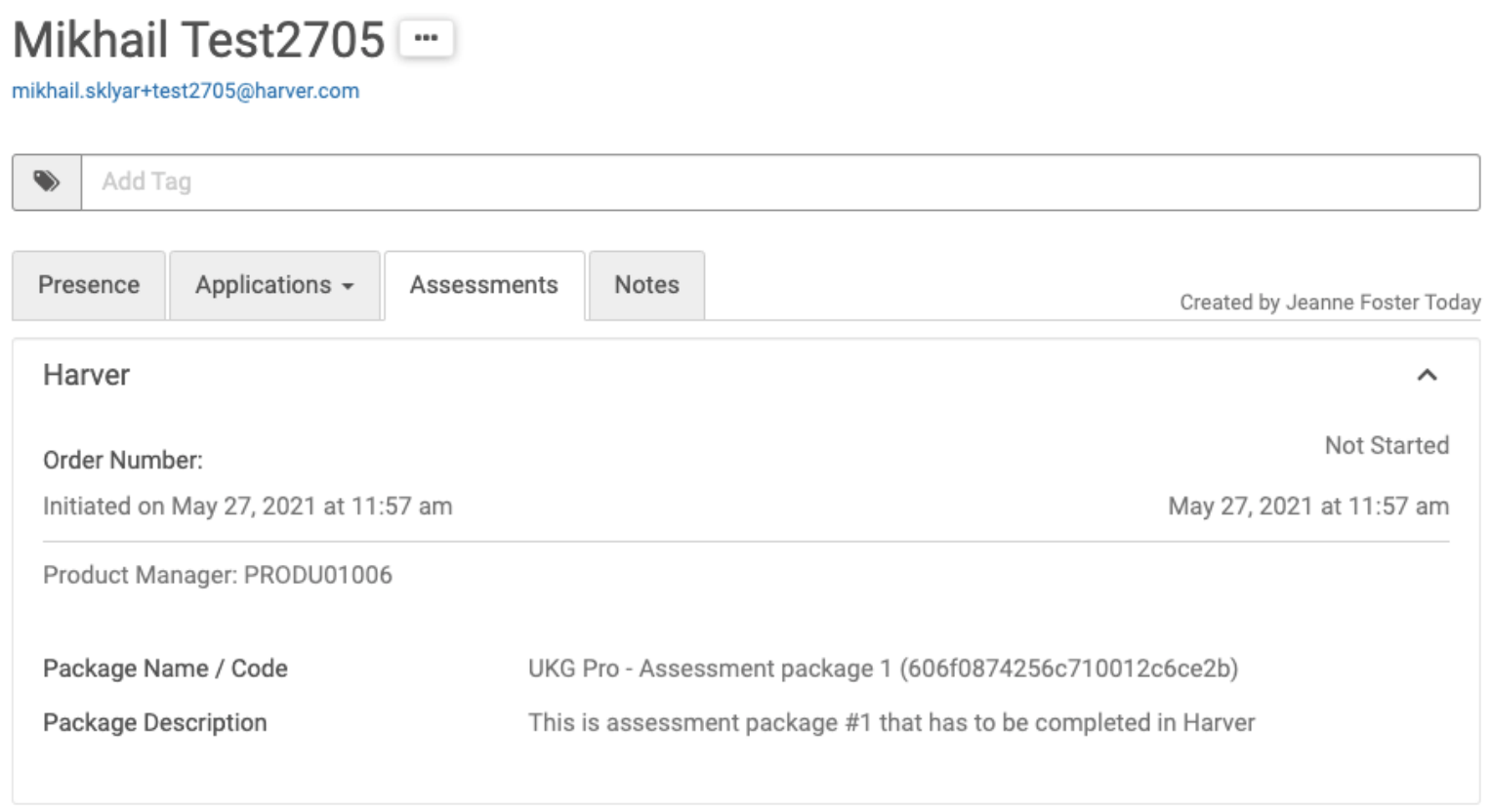This screenshot has height=812, width=1492.
Task: Open the Applications dropdown caret
Action: coord(348,286)
